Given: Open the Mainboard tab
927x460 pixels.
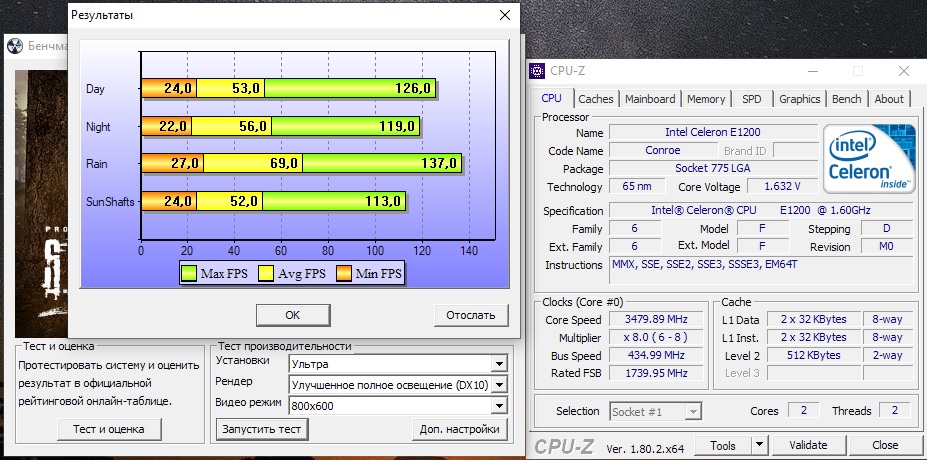Looking at the screenshot, I should pos(650,99).
